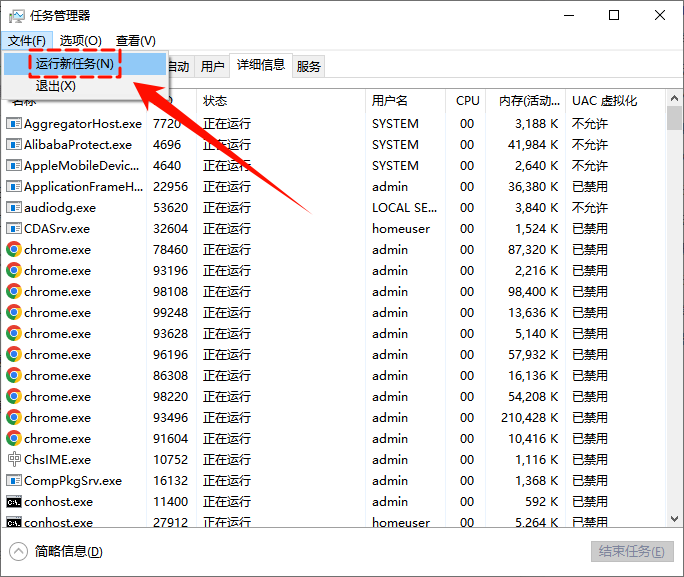
Task: Sort by the 内存(活动... column header
Action: (525, 101)
